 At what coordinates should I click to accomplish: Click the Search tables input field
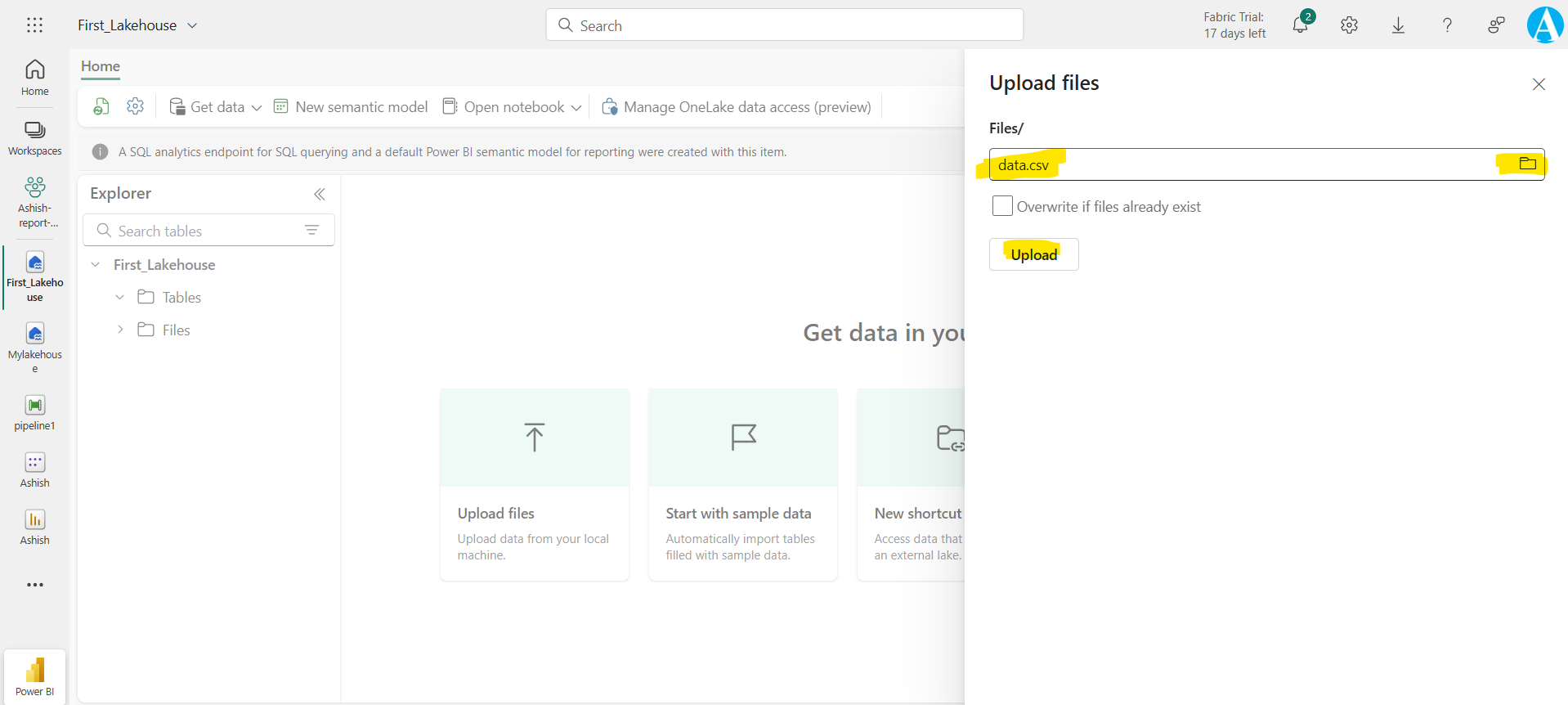pyautogui.click(x=200, y=231)
